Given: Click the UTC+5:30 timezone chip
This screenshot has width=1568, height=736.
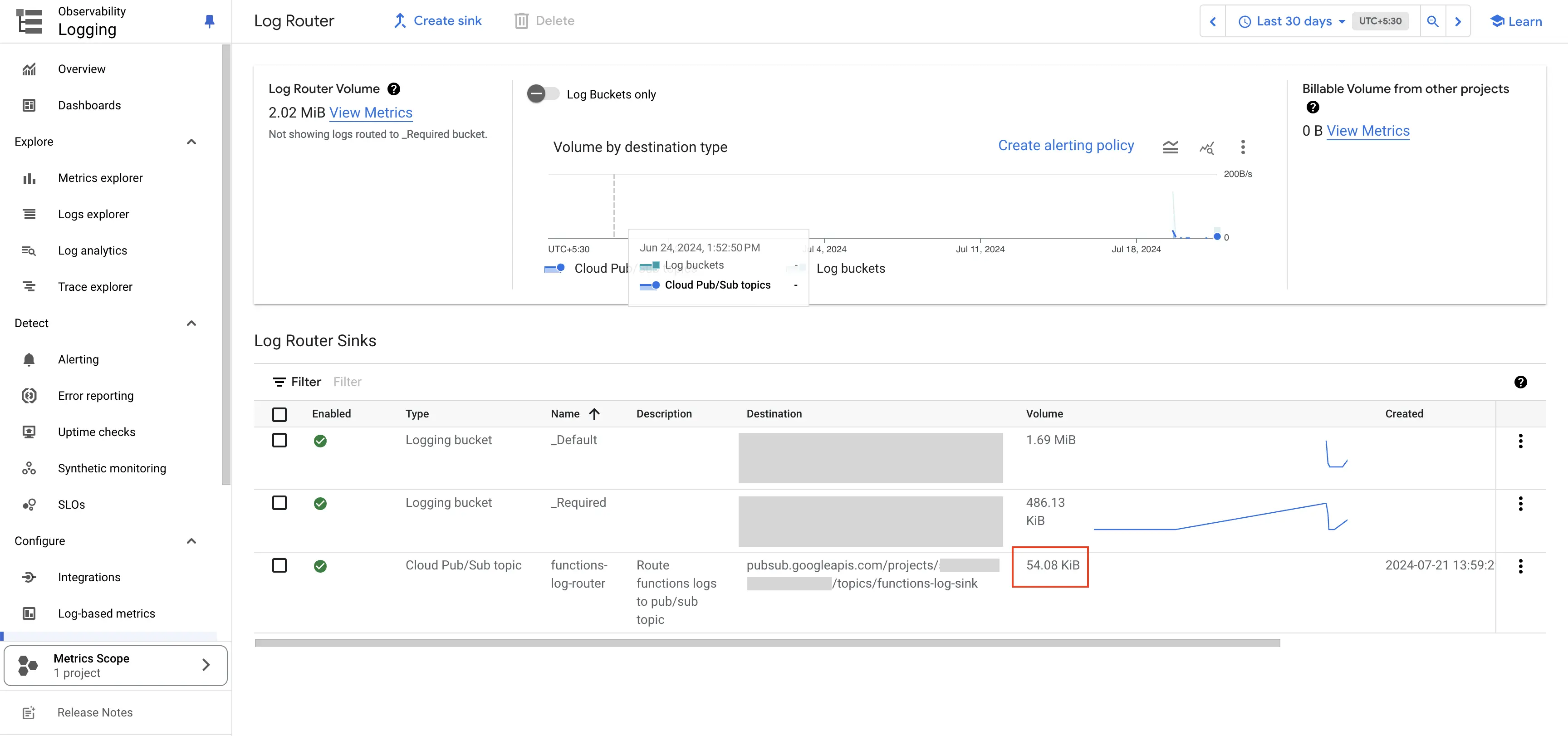Looking at the screenshot, I should pyautogui.click(x=1380, y=21).
